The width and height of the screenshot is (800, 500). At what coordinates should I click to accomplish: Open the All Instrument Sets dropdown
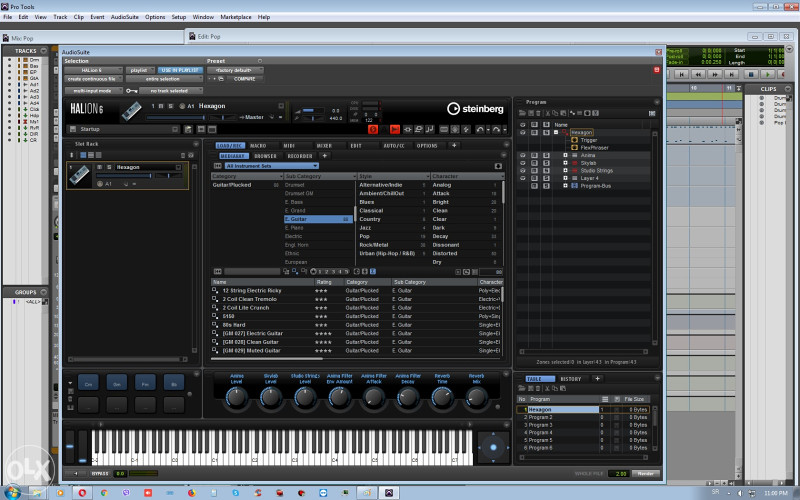click(x=271, y=166)
